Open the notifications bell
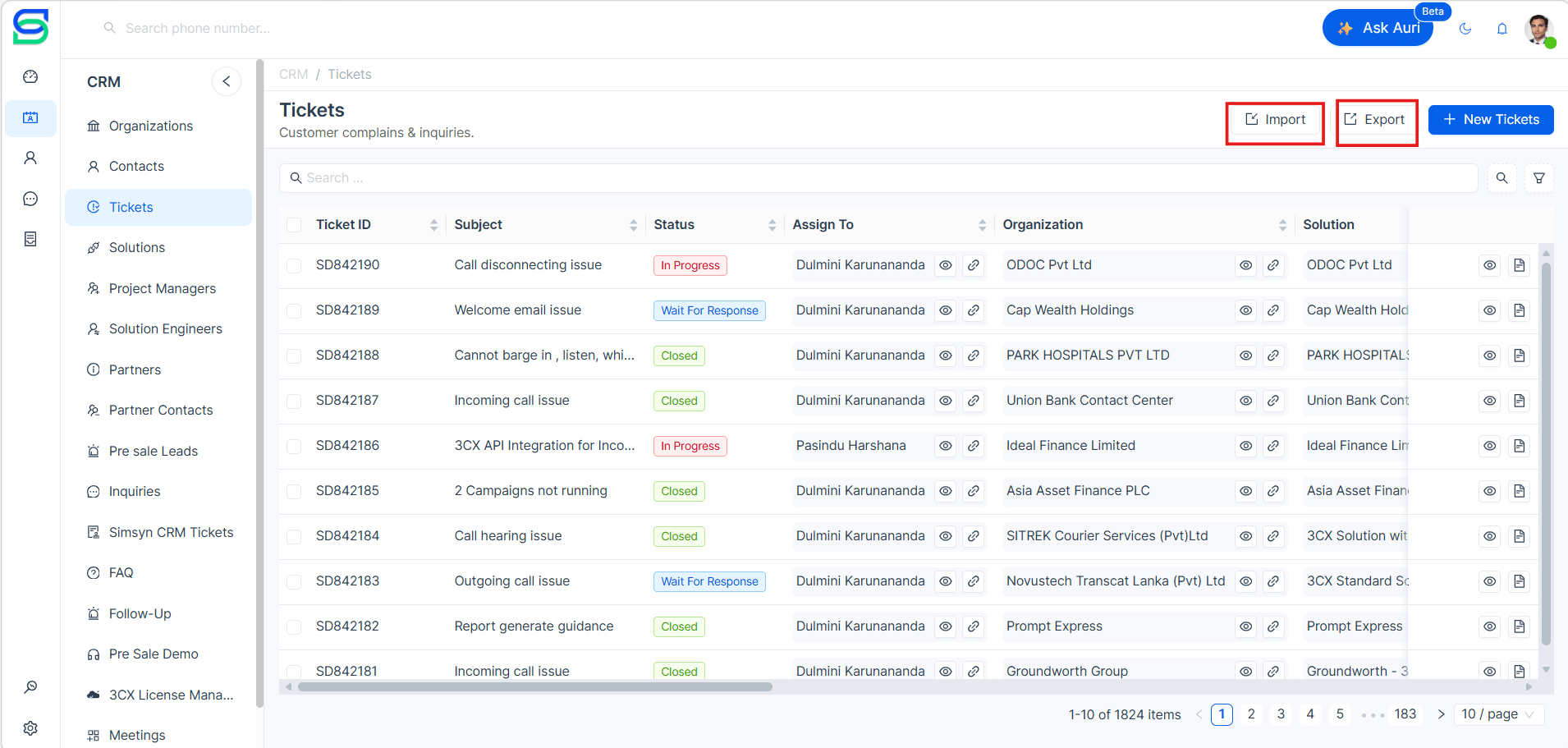This screenshot has width=1568, height=748. tap(1502, 29)
